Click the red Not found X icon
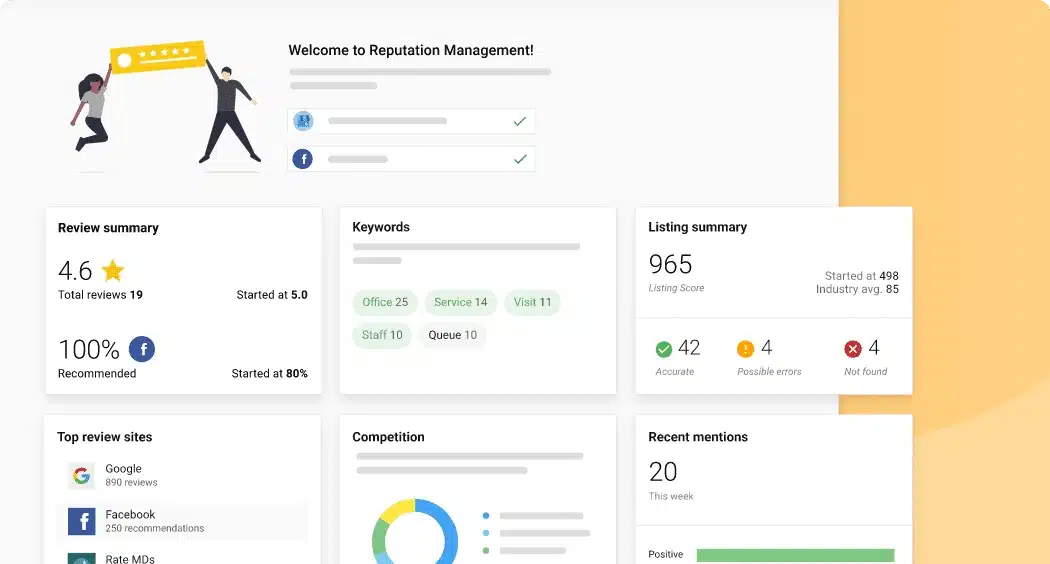1050x564 pixels. point(853,349)
